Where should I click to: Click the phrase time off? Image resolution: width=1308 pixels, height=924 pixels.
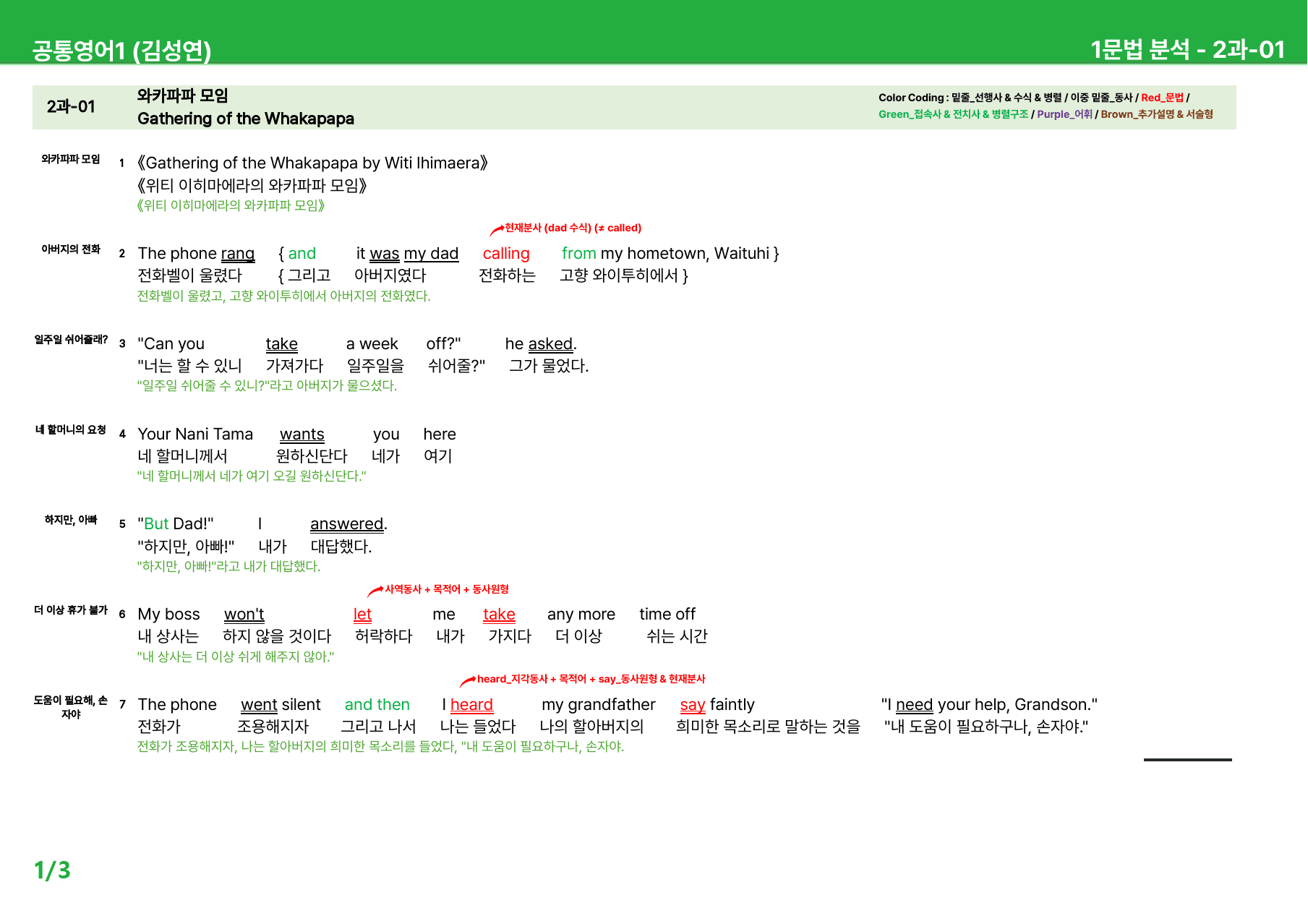coord(667,615)
